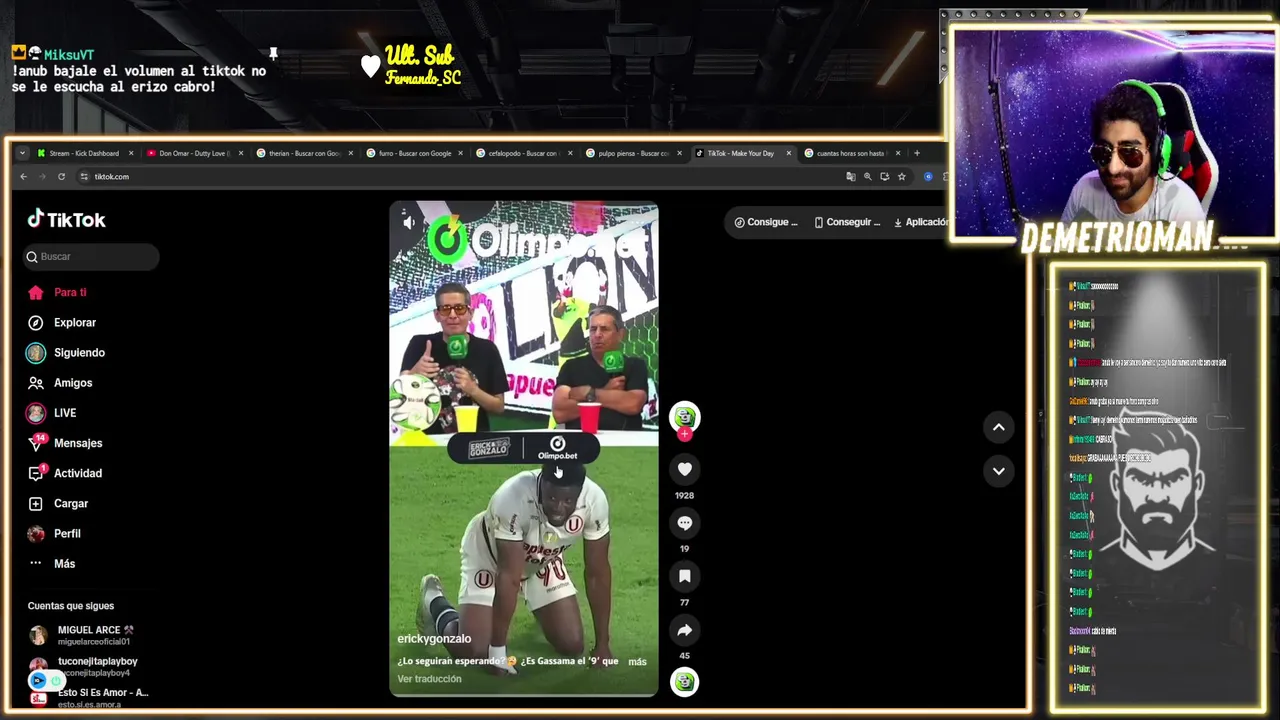Click Conseguir app button
The height and width of the screenshot is (720, 1280).
(x=847, y=222)
